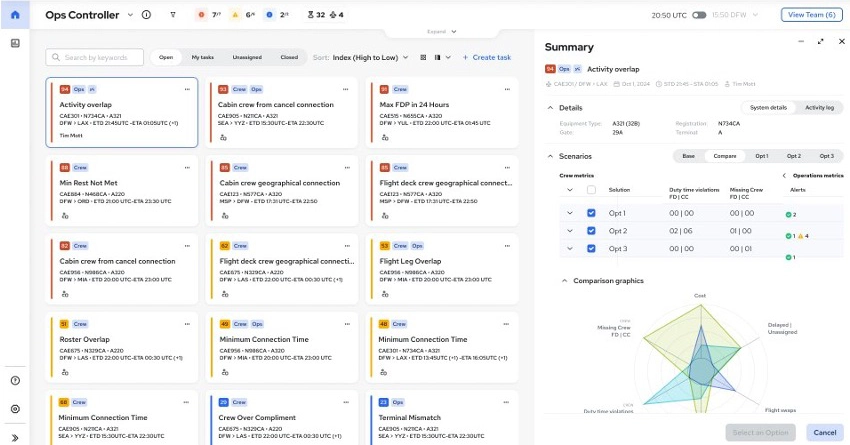Open more options on Roster Overlap card
The image size is (850, 445).
(187, 324)
